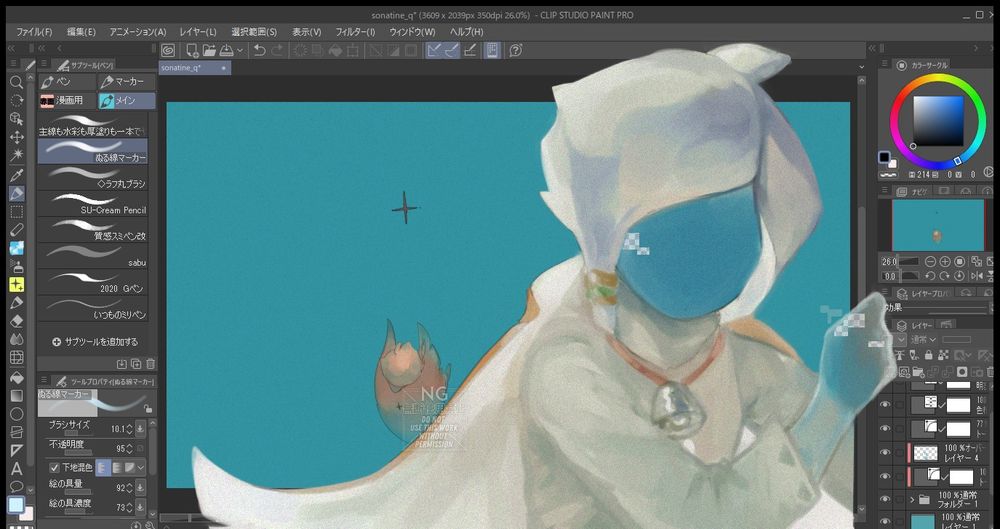This screenshot has height=529, width=1000.
Task: Choose the 2020 Gペン brush
Action: (93, 283)
